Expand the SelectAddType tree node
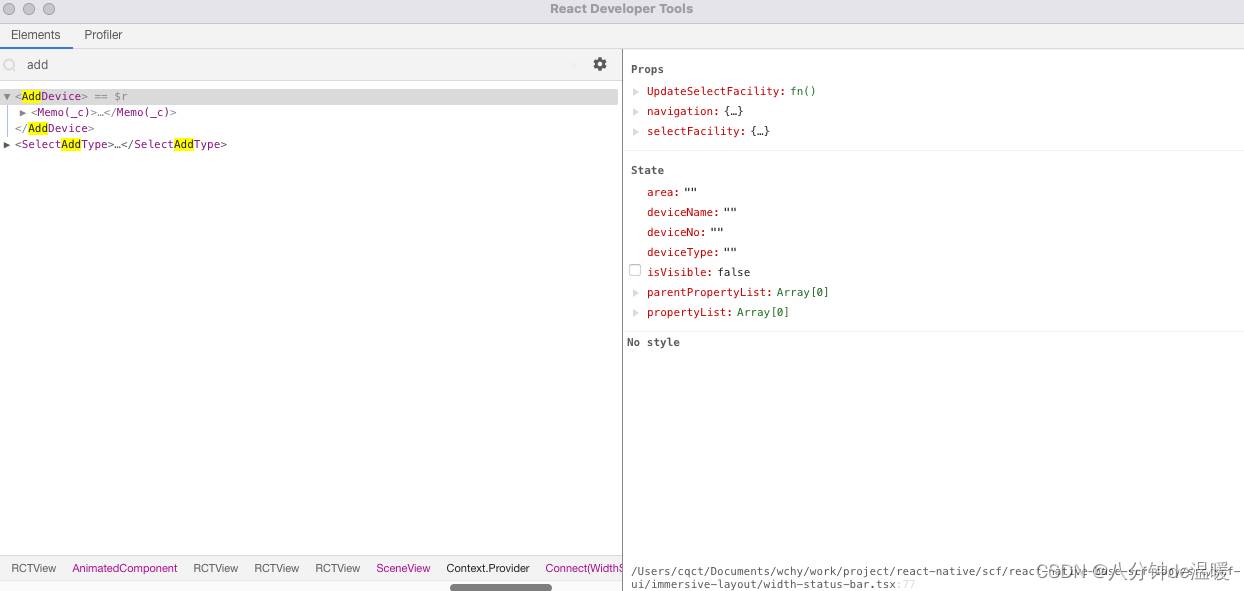 tap(7, 145)
